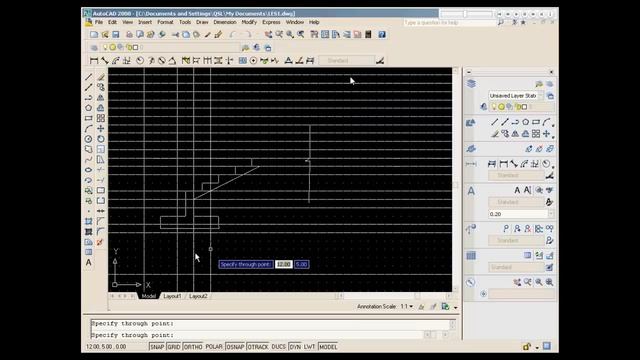
Task: Click the Zoom Realtime magnifier in toolbar
Action: [279, 35]
